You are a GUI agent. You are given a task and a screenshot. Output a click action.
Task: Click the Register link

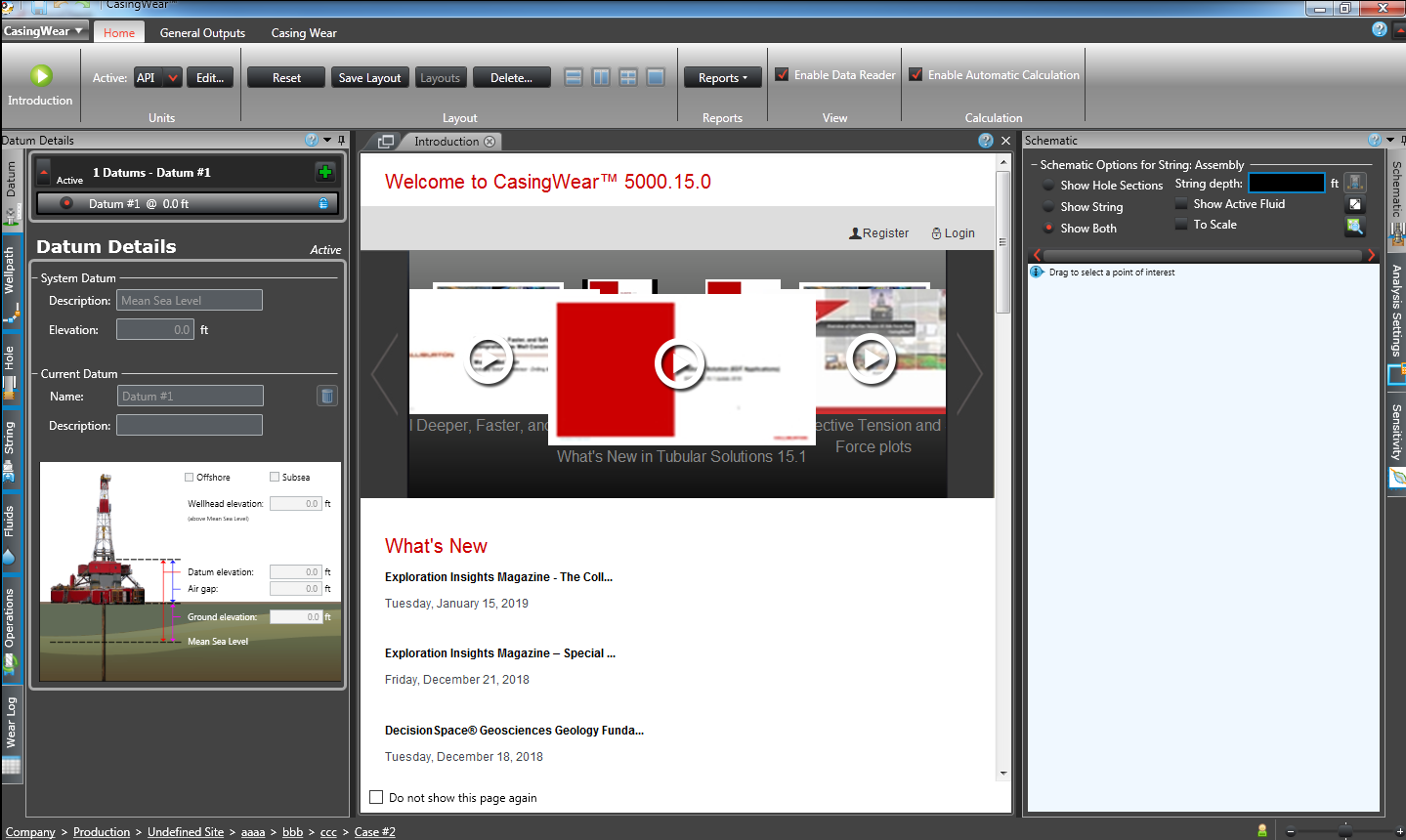[879, 232]
